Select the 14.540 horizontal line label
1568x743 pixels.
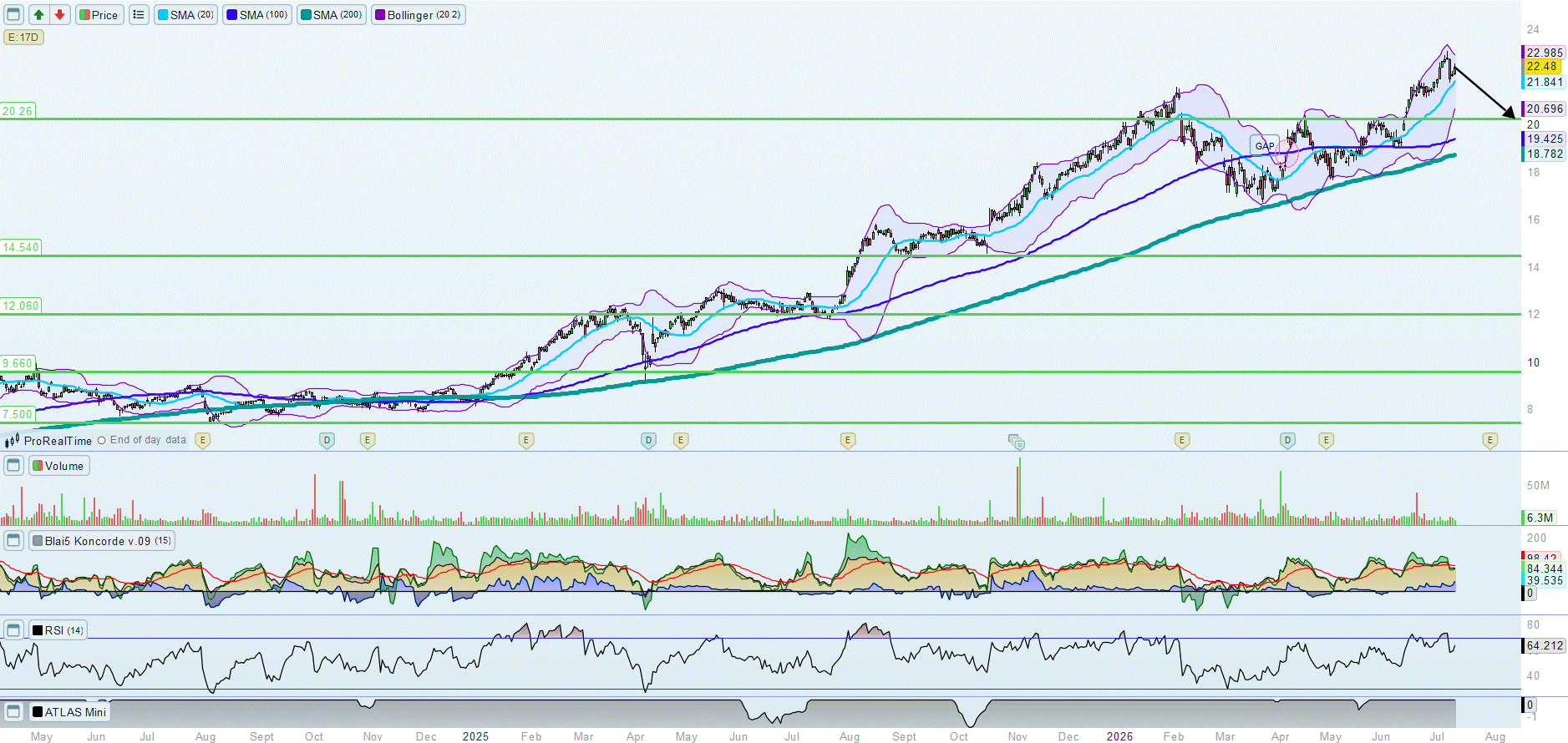[20, 247]
